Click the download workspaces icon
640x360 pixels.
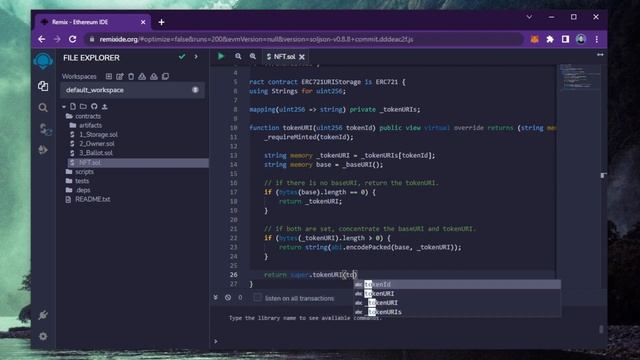142,76
